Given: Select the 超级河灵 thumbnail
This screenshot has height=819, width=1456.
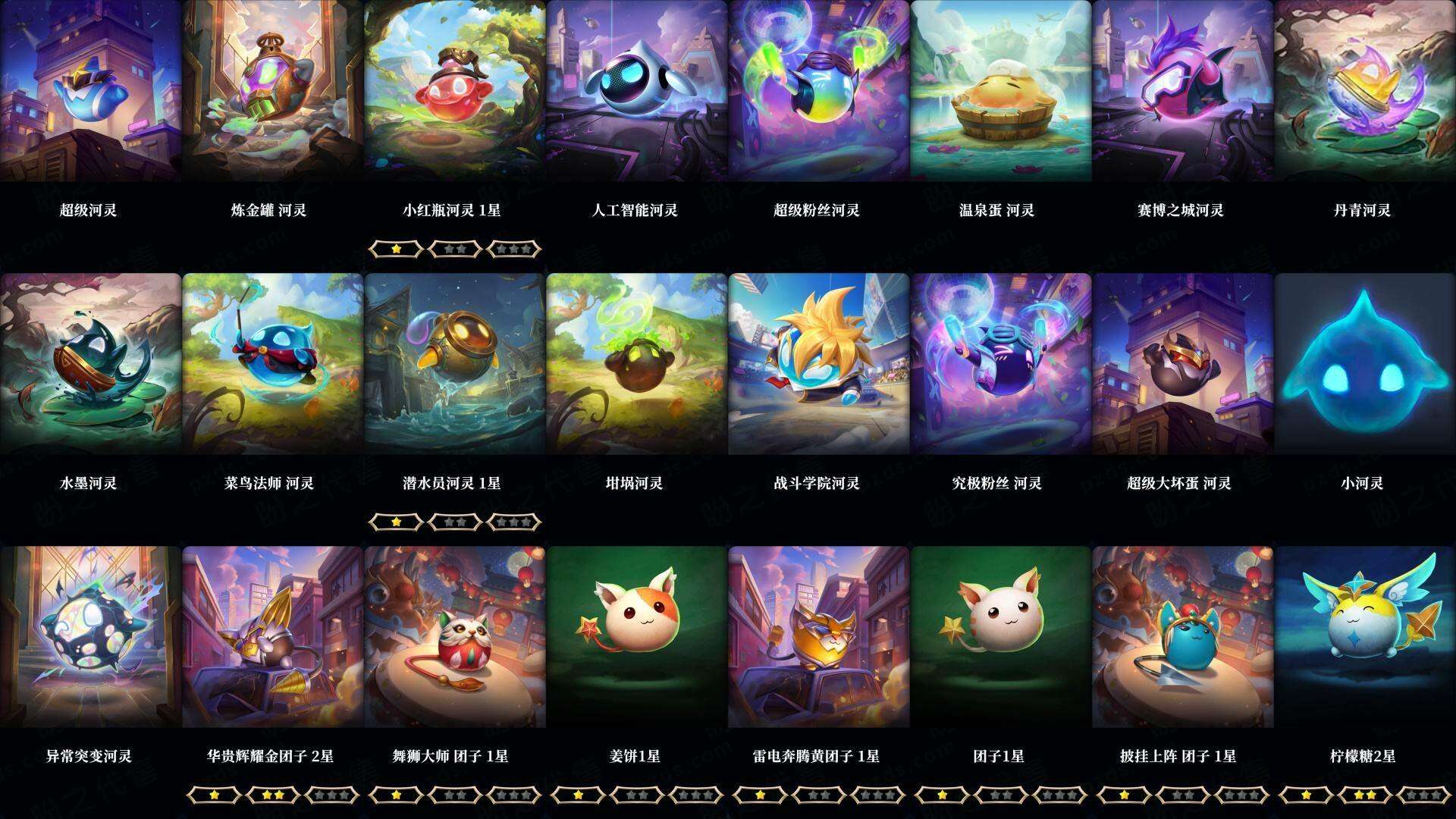Looking at the screenshot, I should pos(90,91).
